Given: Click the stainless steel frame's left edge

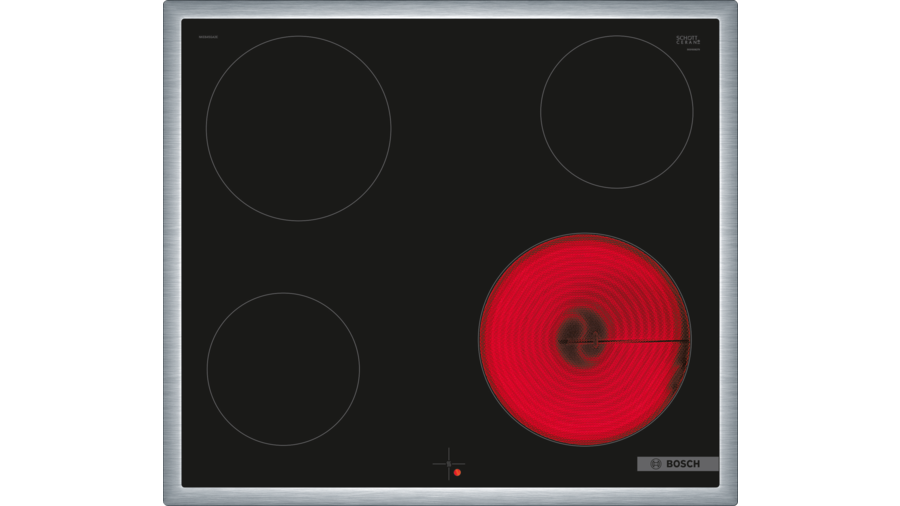Looking at the screenshot, I should coord(172,253).
